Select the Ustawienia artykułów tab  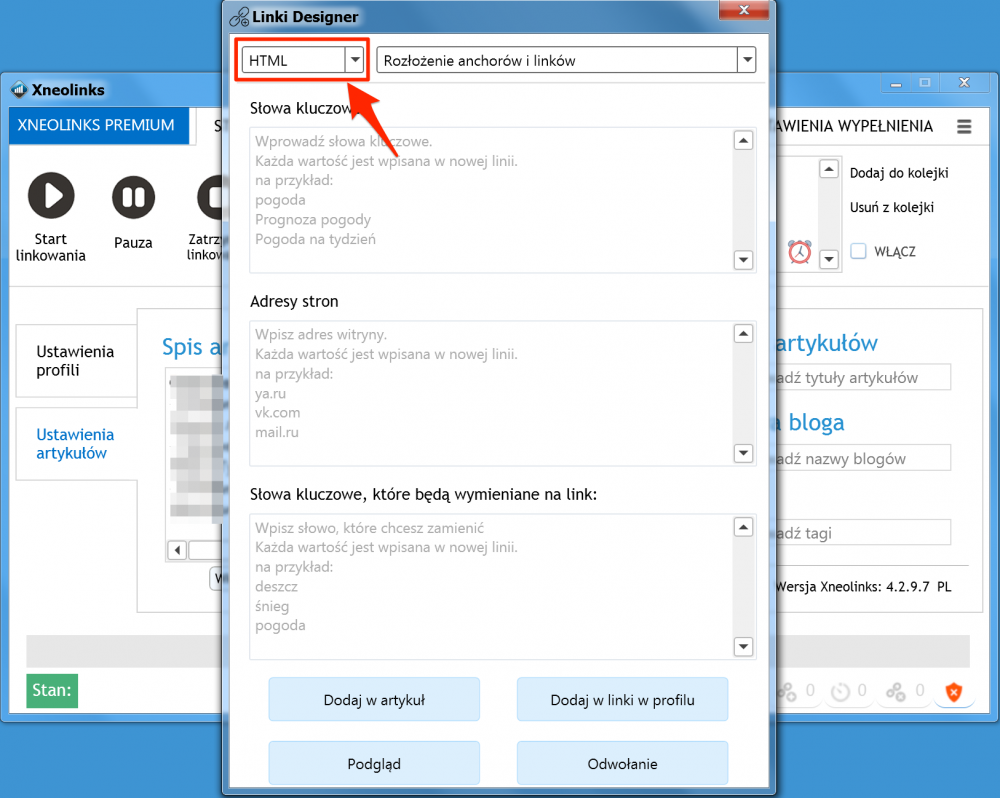(x=76, y=444)
